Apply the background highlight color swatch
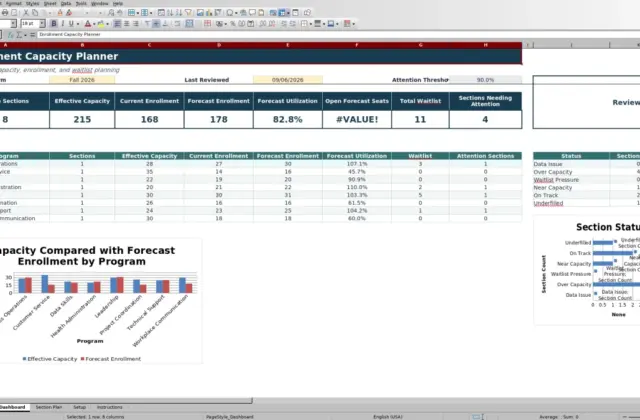Viewport: 640px width, 420px height. (x=101, y=24)
